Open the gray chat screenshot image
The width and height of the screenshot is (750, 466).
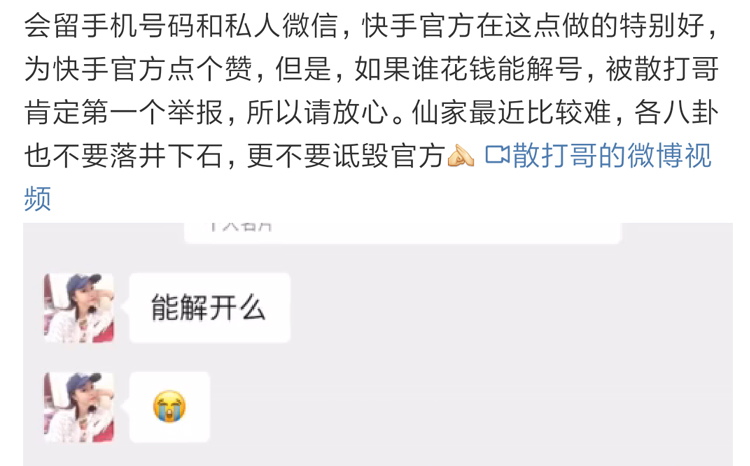click(x=378, y=344)
